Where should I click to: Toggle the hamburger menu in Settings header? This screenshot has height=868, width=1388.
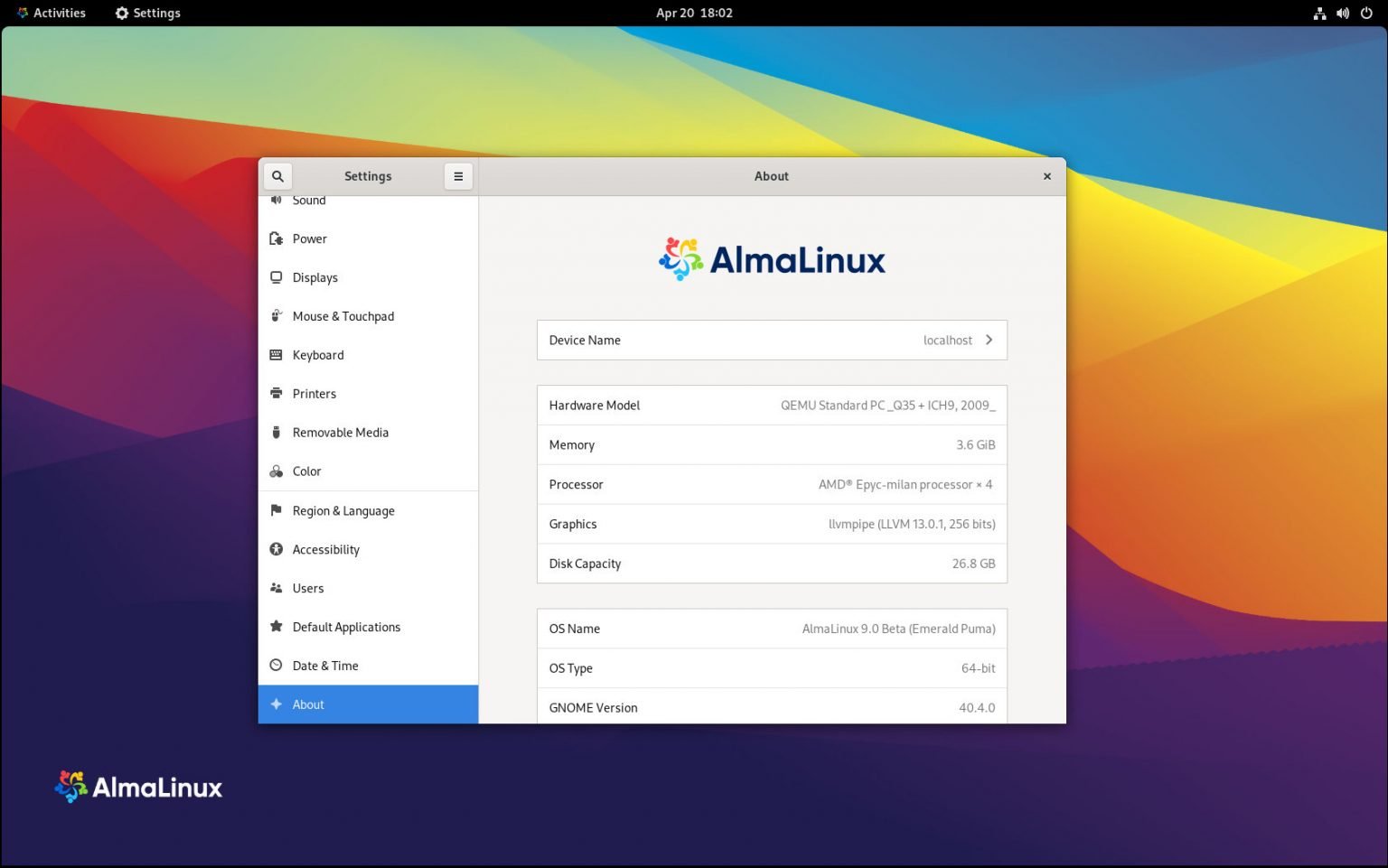click(x=458, y=176)
